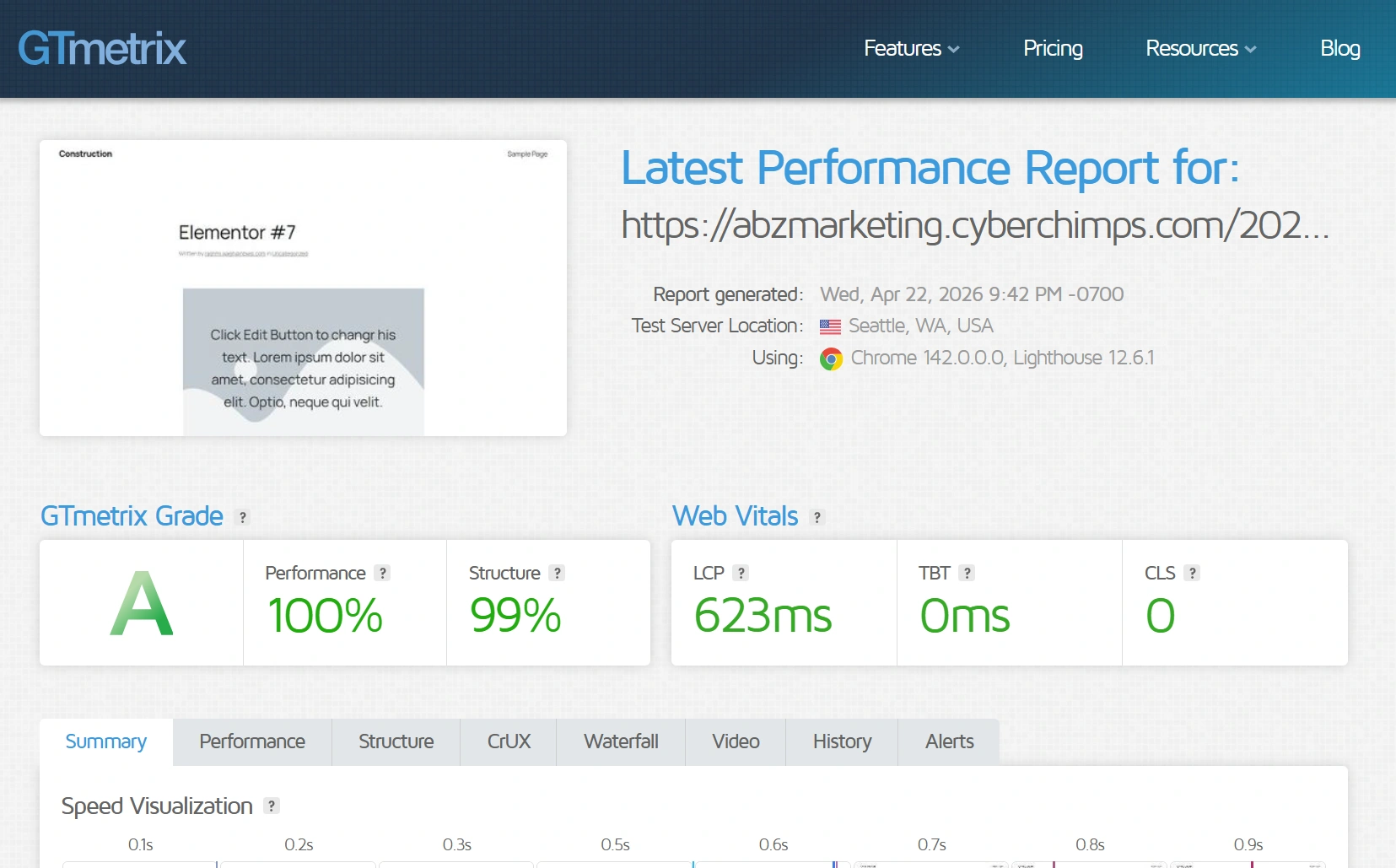Screen dimensions: 1396x868
Task: Expand the Resources dropdown menu
Action: click(x=1200, y=48)
